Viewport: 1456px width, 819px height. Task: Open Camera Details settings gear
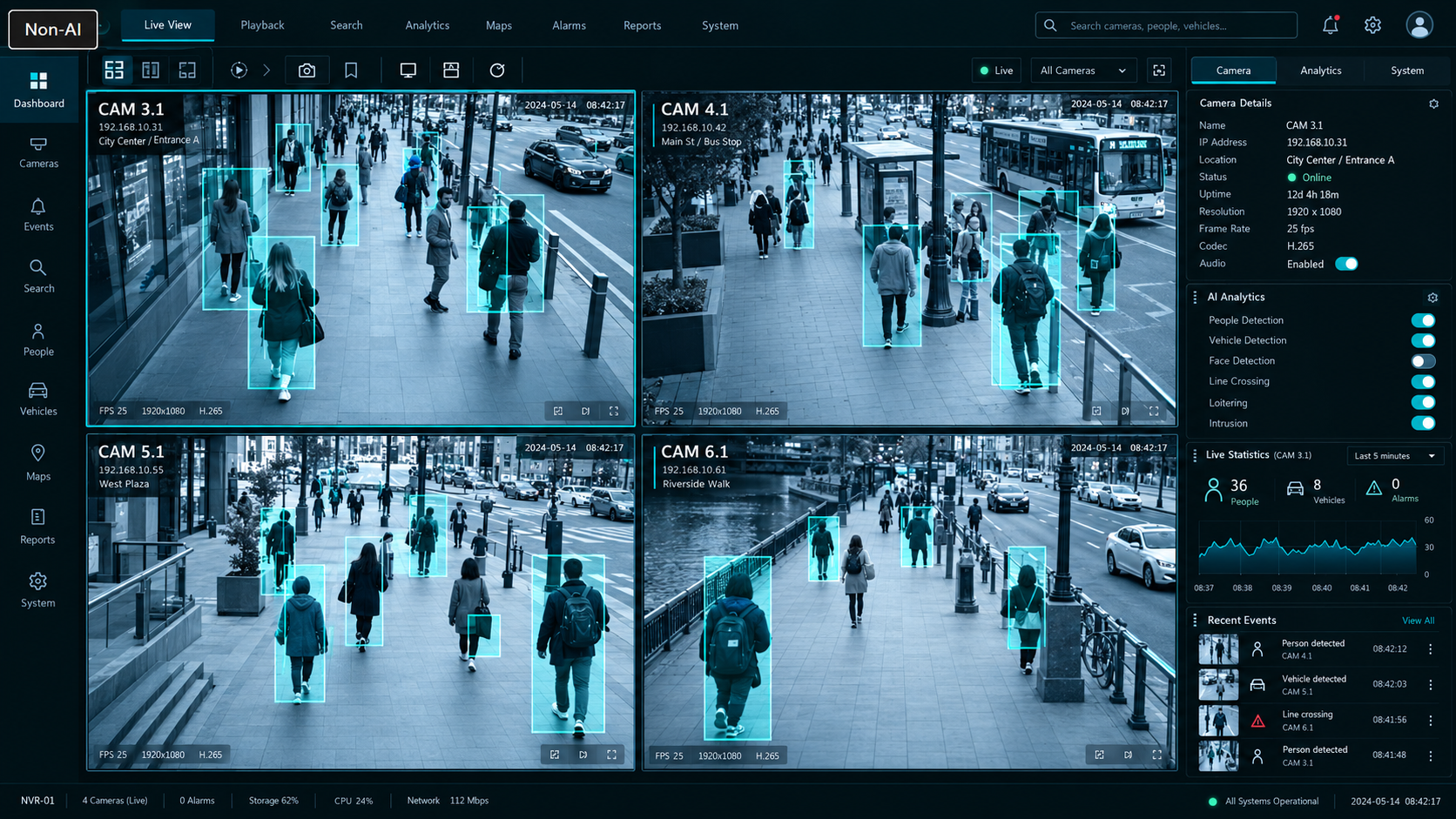[x=1433, y=104]
